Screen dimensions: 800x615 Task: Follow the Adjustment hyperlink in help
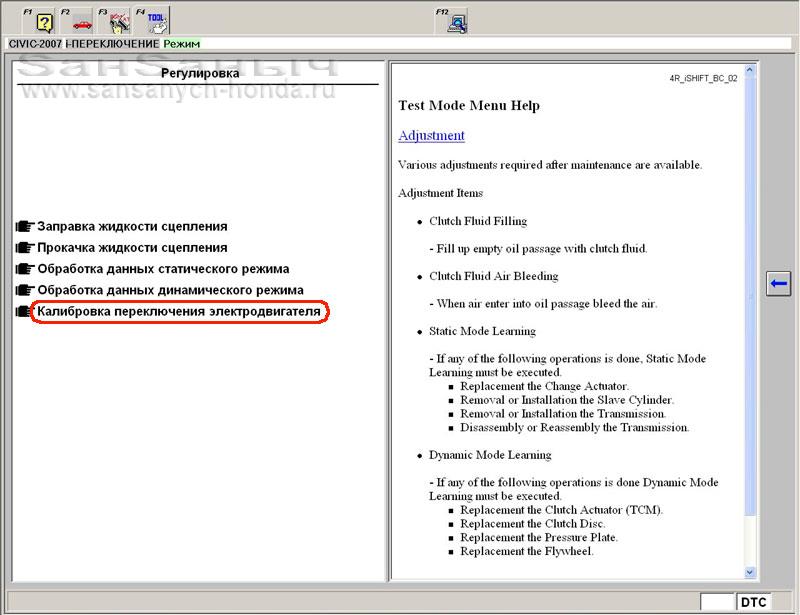432,135
